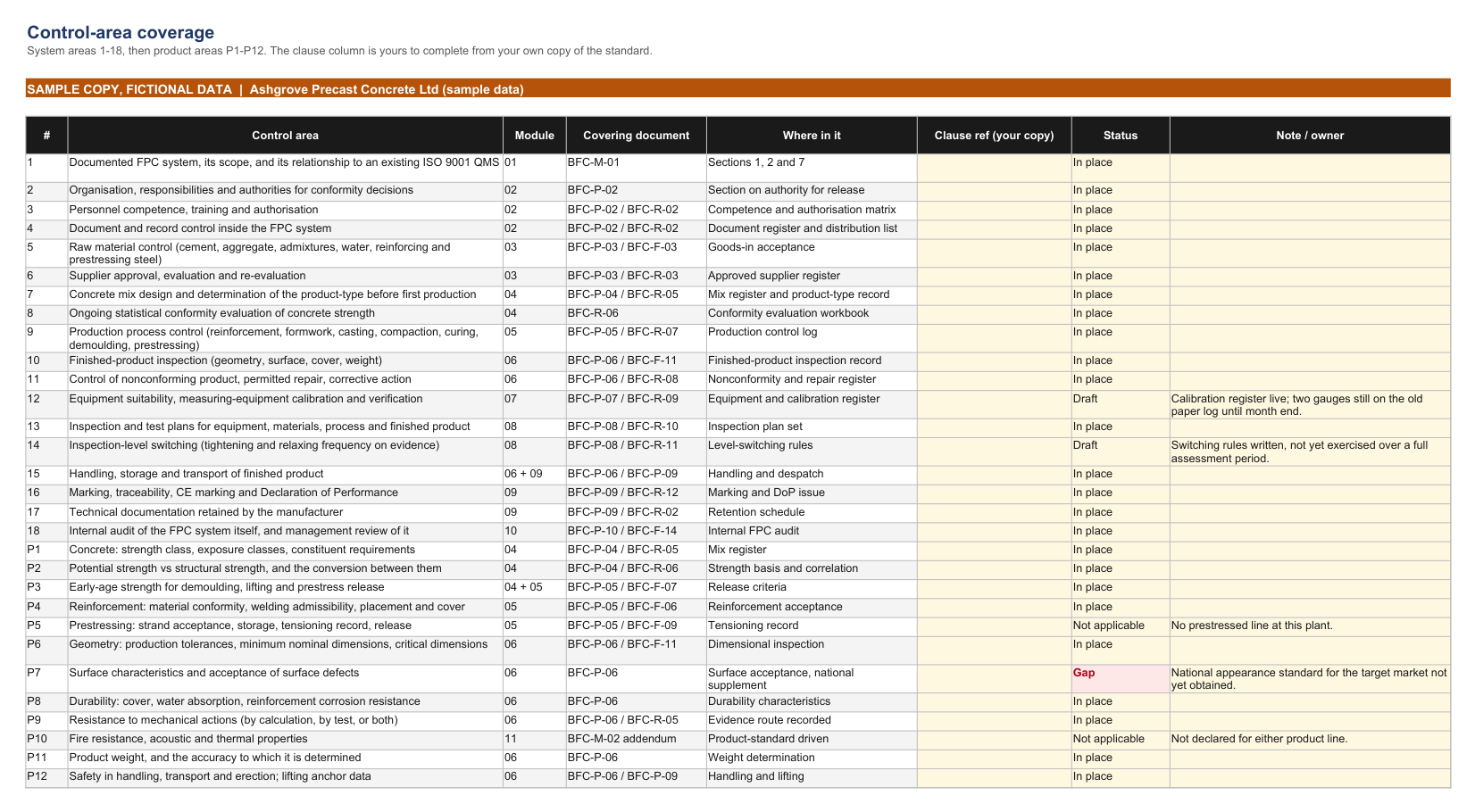Select the "Note / owner" column header
This screenshot has width=1475, height=812.
(x=1310, y=136)
